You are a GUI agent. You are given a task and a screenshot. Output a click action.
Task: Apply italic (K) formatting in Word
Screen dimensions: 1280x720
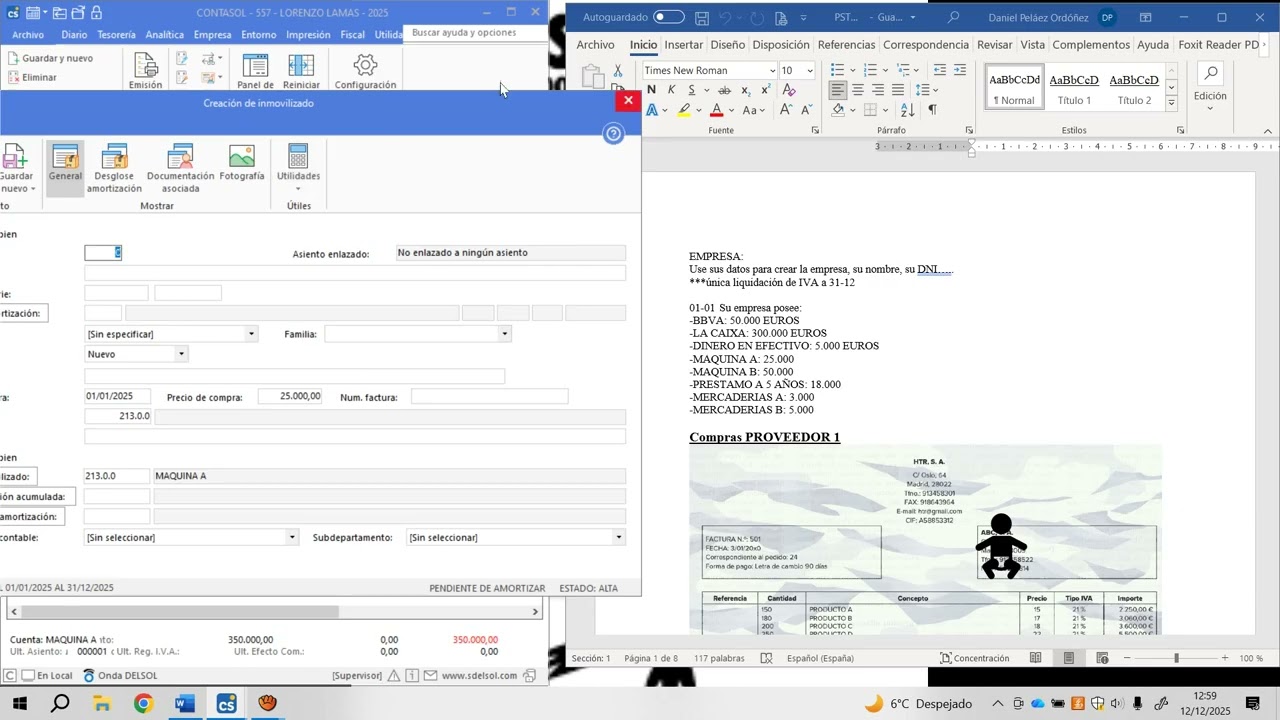coord(671,90)
